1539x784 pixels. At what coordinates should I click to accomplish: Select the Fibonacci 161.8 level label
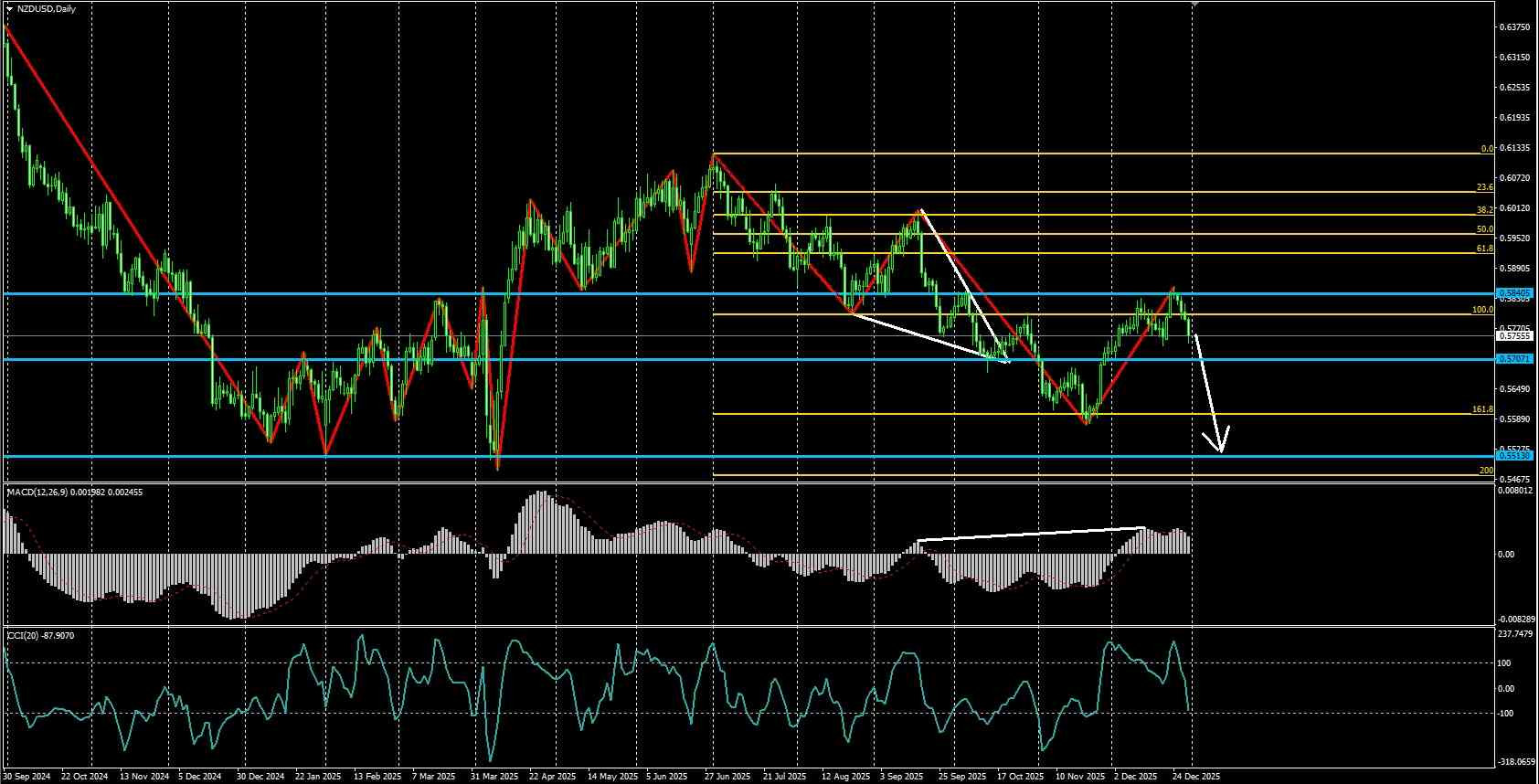(x=1482, y=409)
